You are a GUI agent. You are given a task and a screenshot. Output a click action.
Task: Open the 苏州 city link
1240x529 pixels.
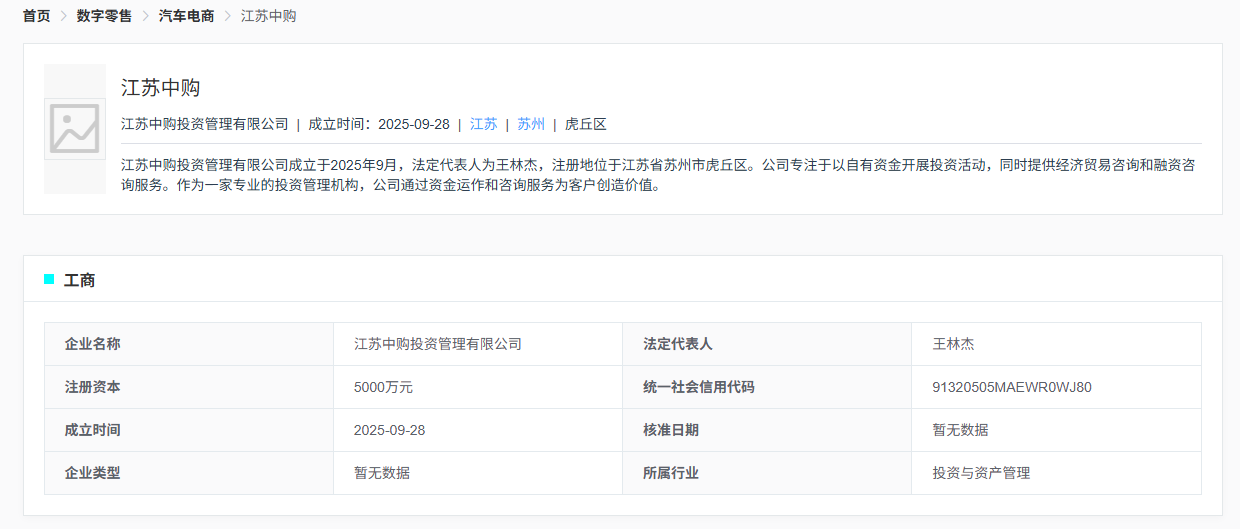pos(531,124)
